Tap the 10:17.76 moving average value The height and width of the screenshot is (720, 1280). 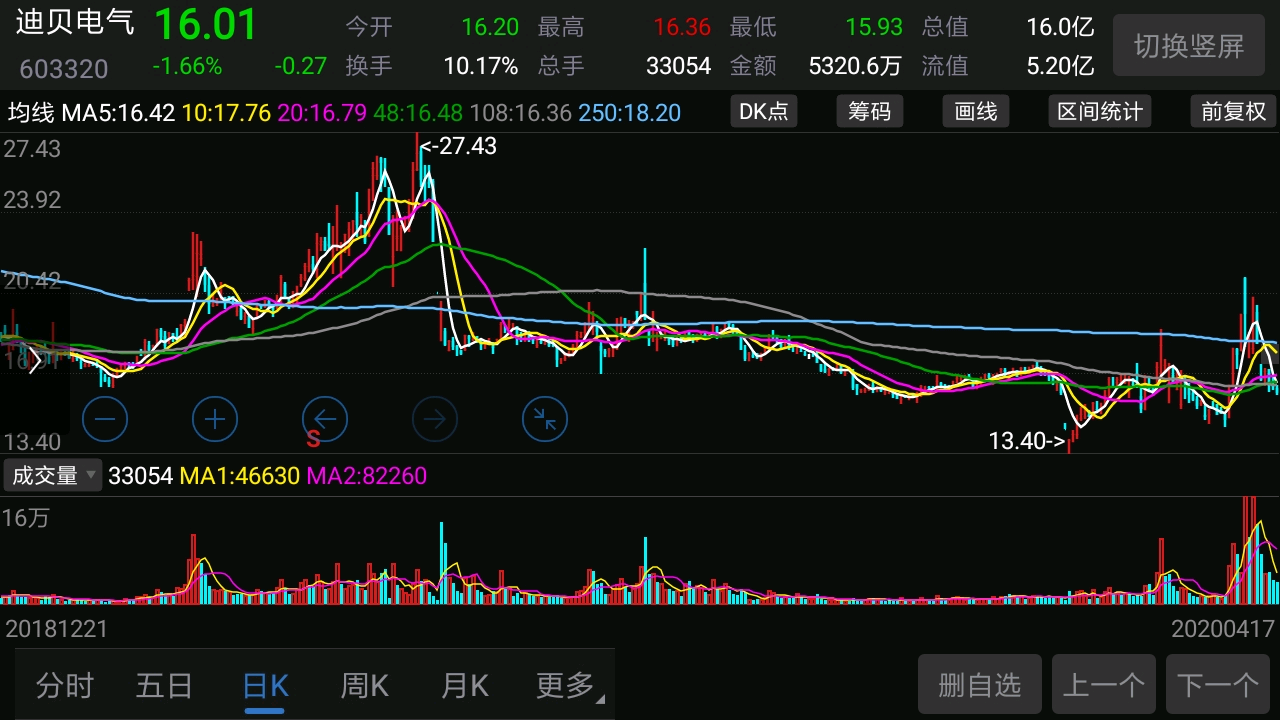(x=226, y=112)
